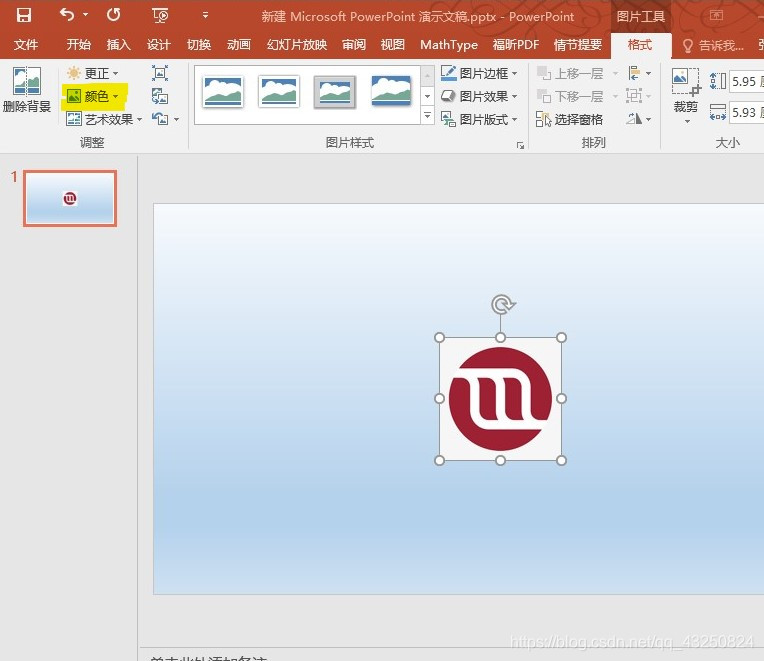
Task: Switch to the 插入 tab
Action: coord(118,45)
